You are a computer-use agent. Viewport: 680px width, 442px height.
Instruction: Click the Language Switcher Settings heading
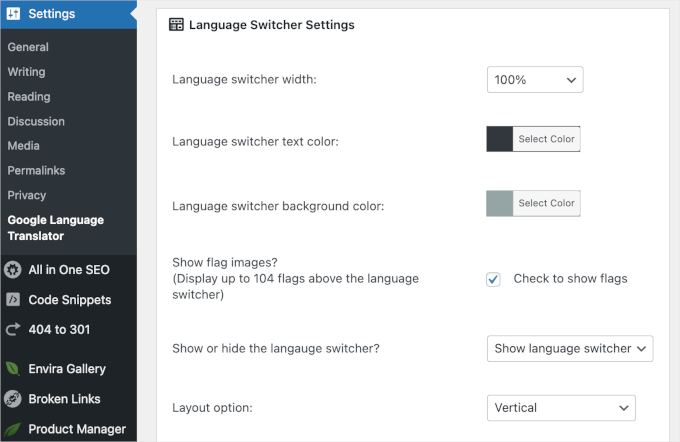(x=271, y=25)
